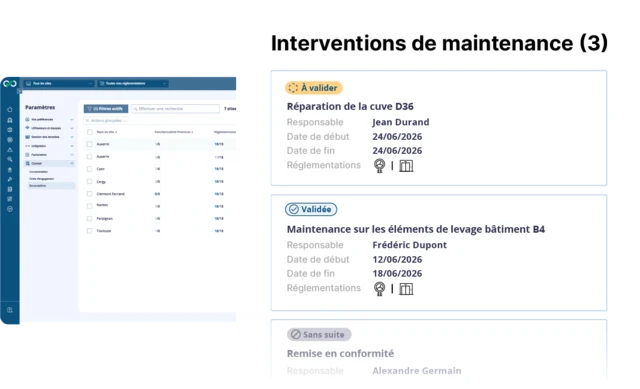Open the Toutes vos réglementations dropdown

coord(132,83)
